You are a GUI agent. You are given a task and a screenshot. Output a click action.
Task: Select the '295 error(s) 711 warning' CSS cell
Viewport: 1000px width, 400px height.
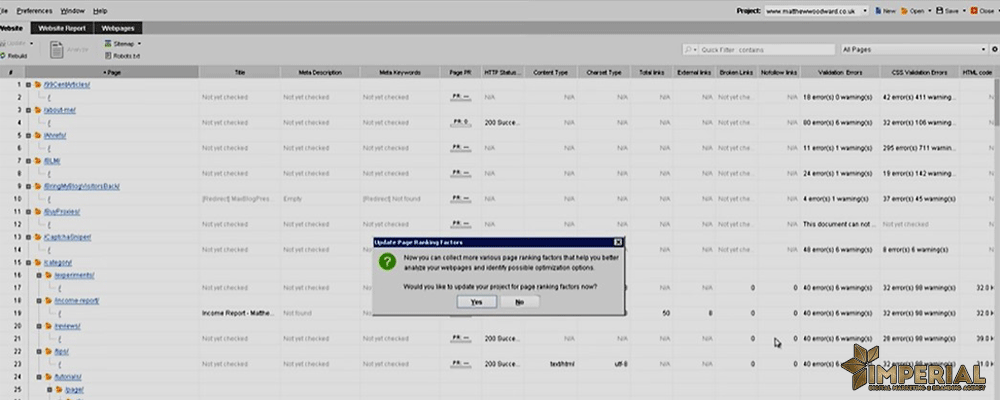(919, 148)
